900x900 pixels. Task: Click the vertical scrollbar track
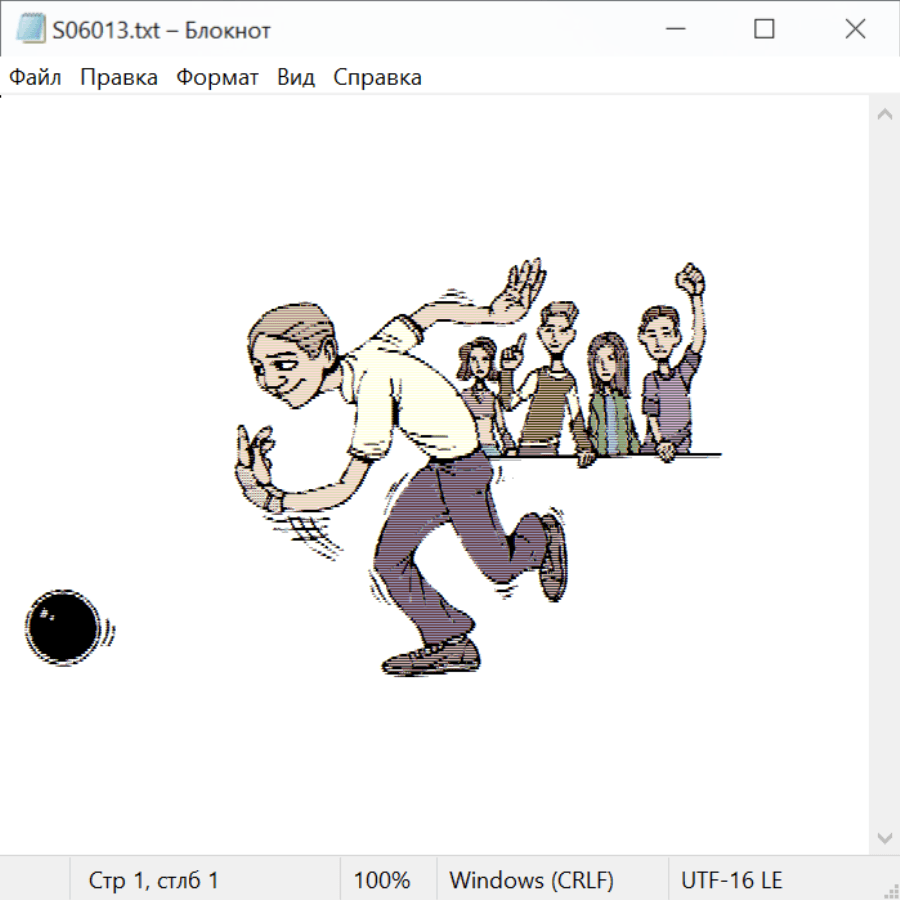pyautogui.click(x=884, y=475)
